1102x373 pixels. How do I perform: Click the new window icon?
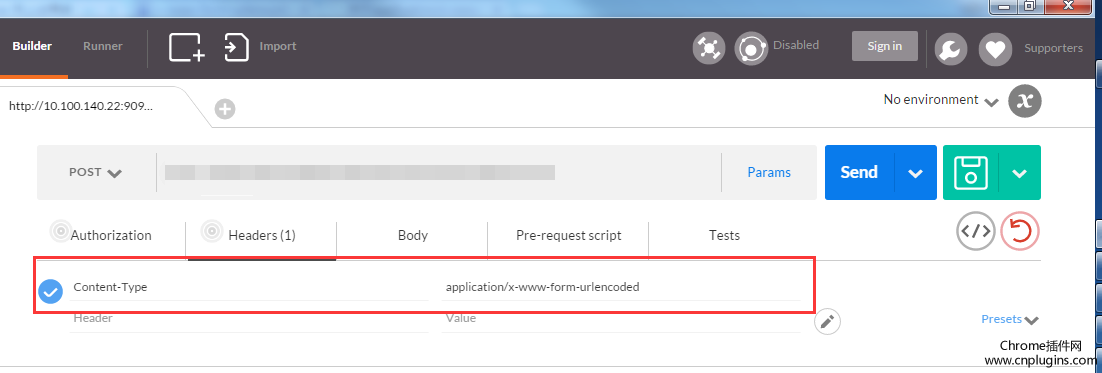coord(187,47)
